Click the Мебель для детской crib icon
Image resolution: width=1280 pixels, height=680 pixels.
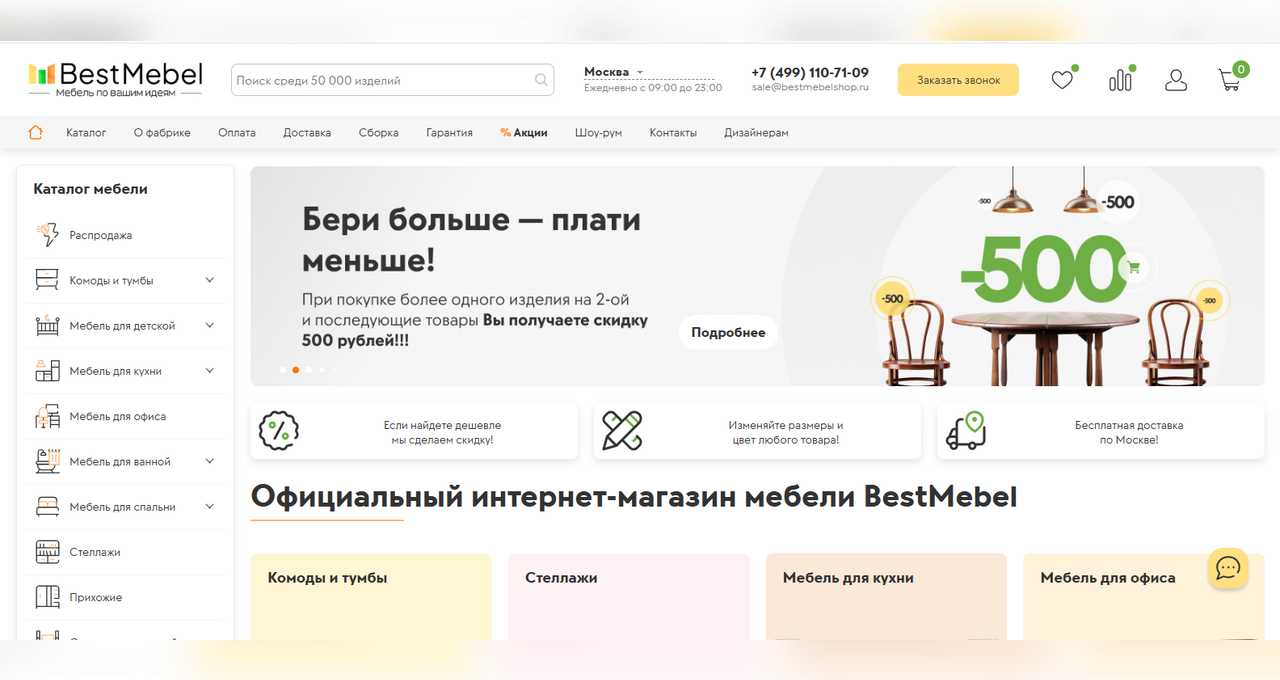pos(47,326)
